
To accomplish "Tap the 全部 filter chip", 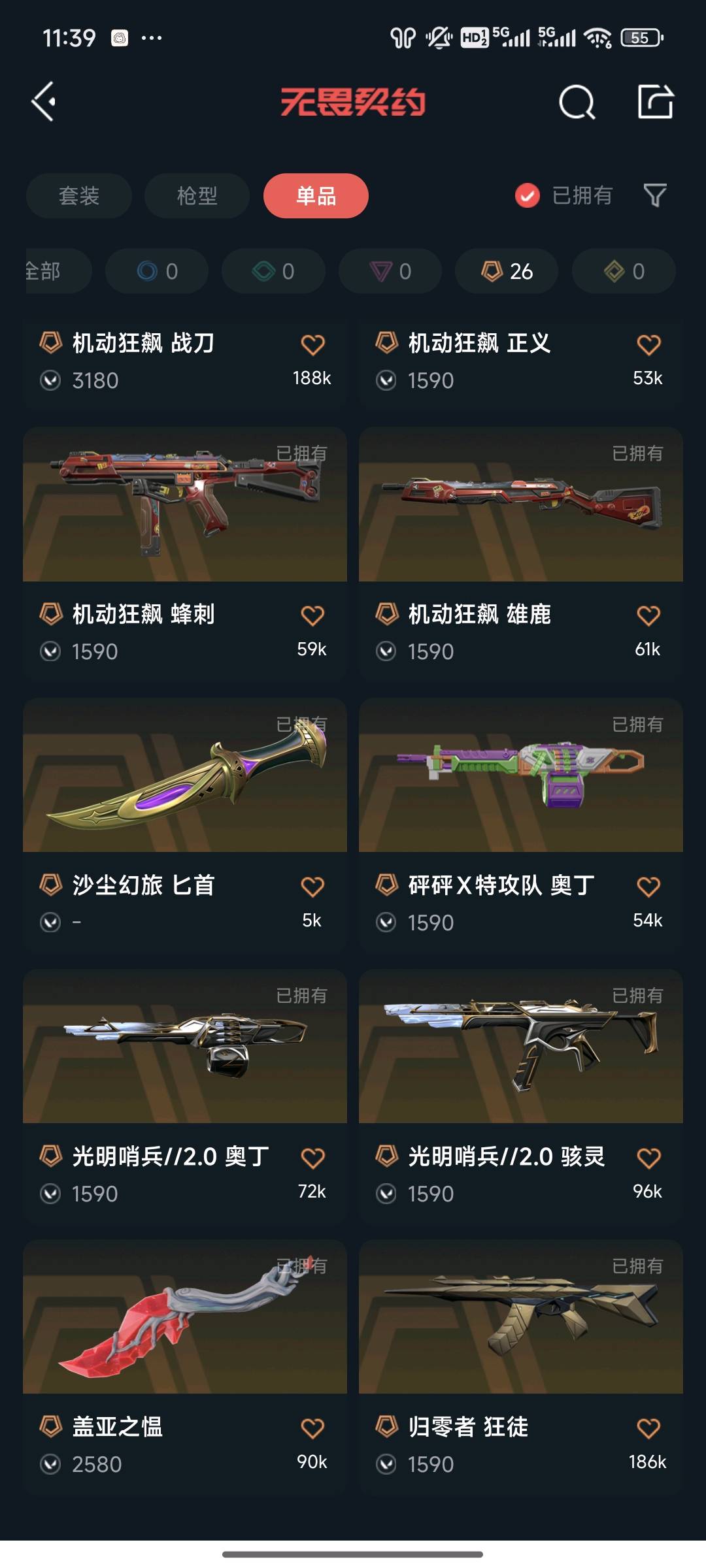I will pos(58,271).
